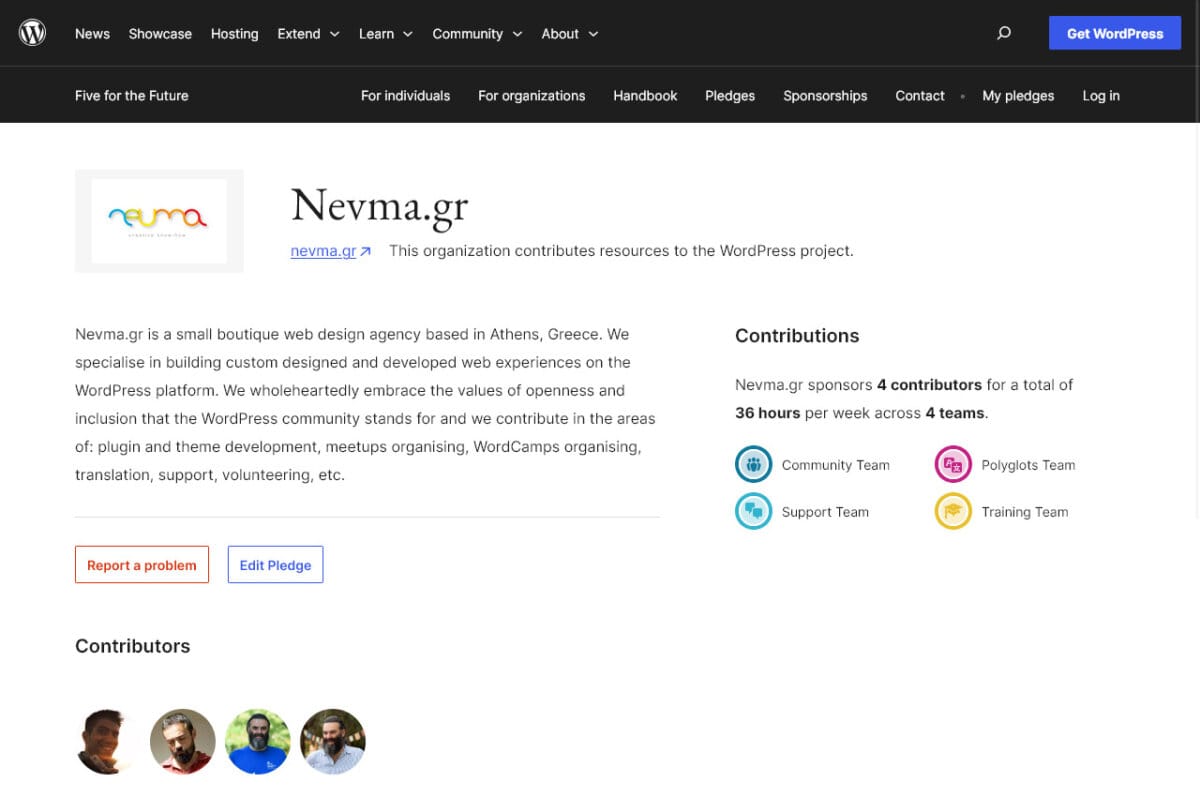Click the '36 hours' bold text
Viewport: 1200px width, 797px height.
(768, 413)
